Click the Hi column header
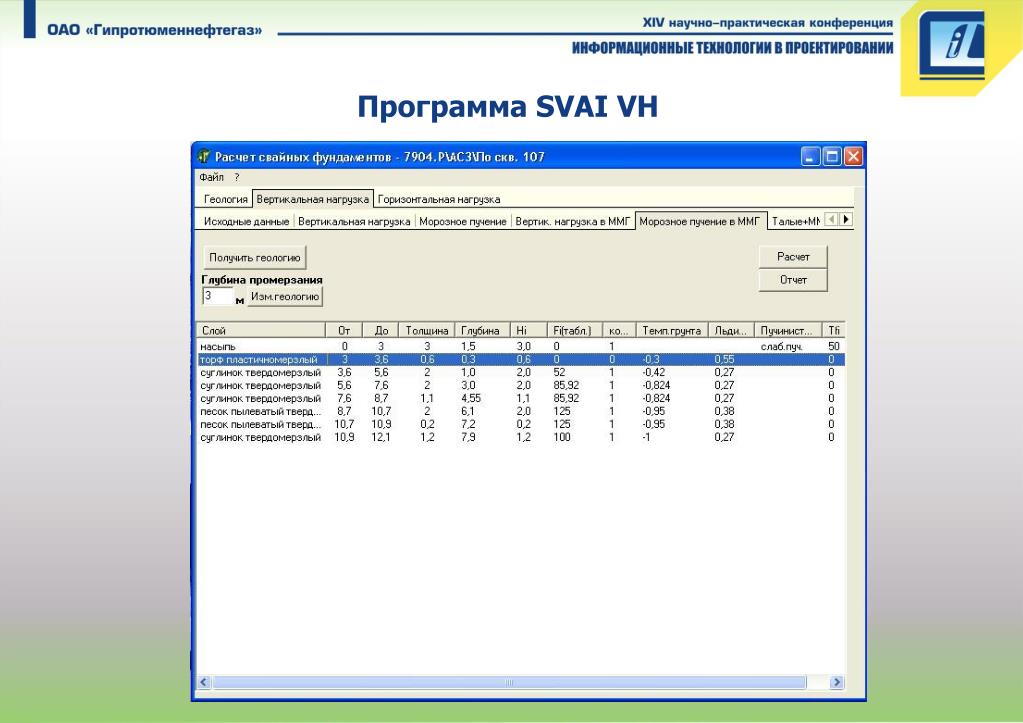Screen dimensions: 1023x723 (528, 331)
